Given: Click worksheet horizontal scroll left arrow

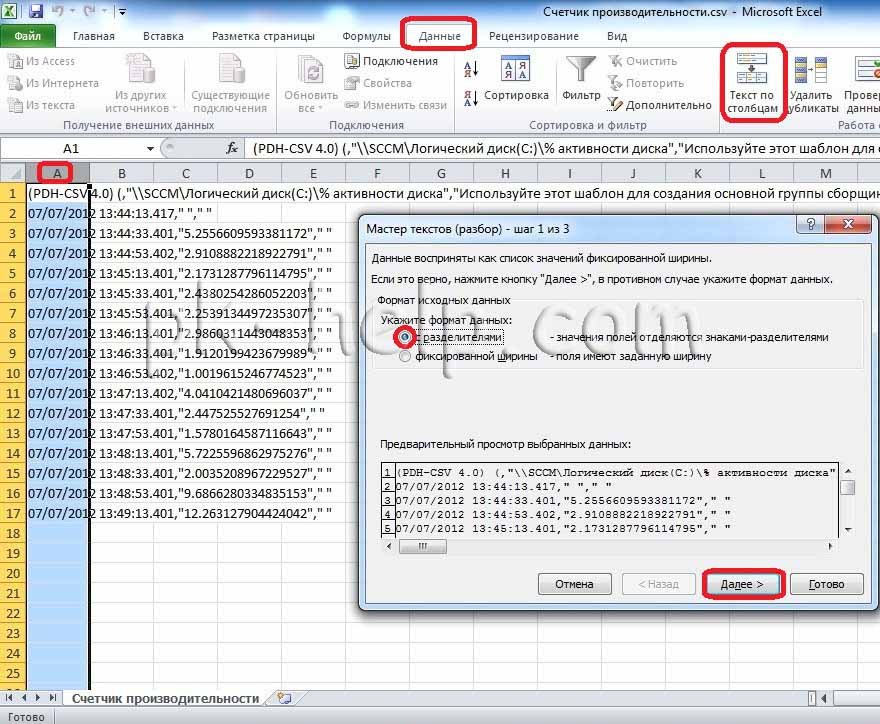Looking at the screenshot, I should pyautogui.click(x=824, y=699).
